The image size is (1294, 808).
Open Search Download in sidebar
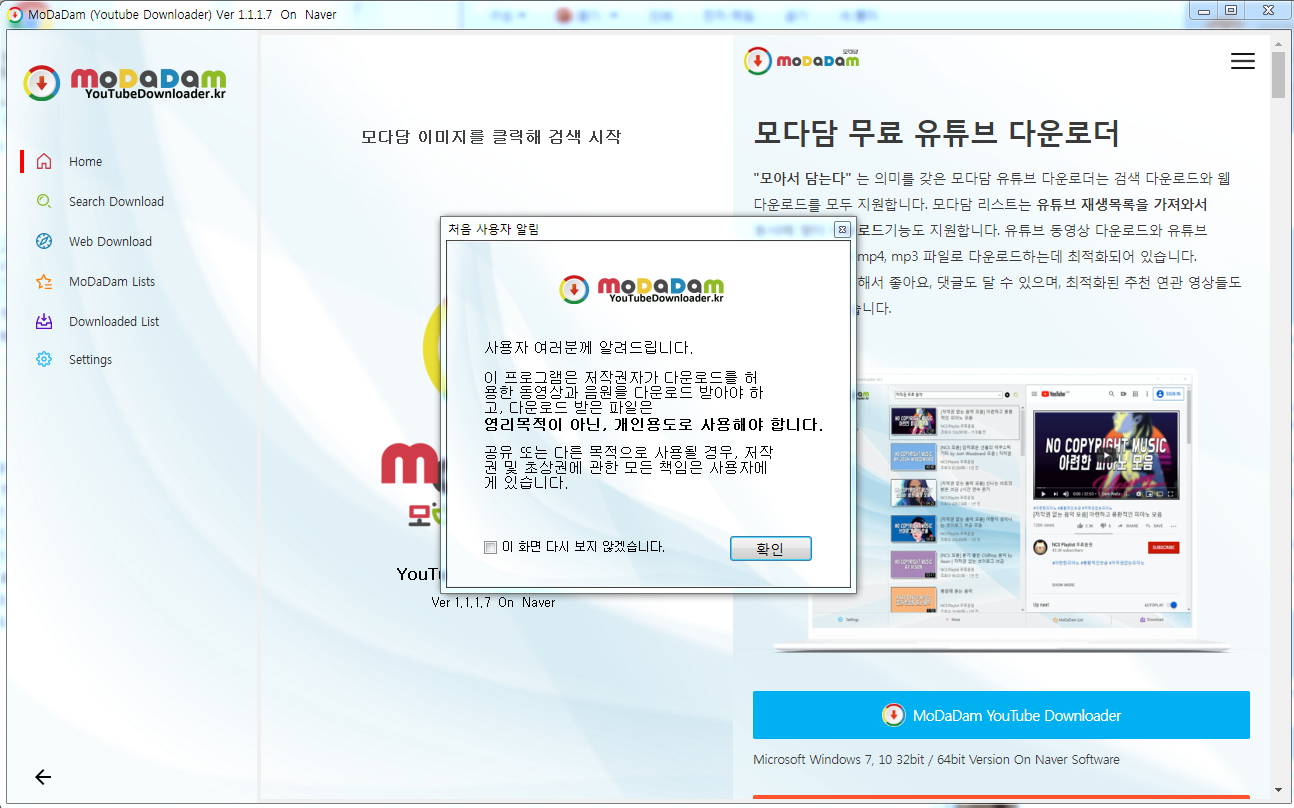[116, 201]
